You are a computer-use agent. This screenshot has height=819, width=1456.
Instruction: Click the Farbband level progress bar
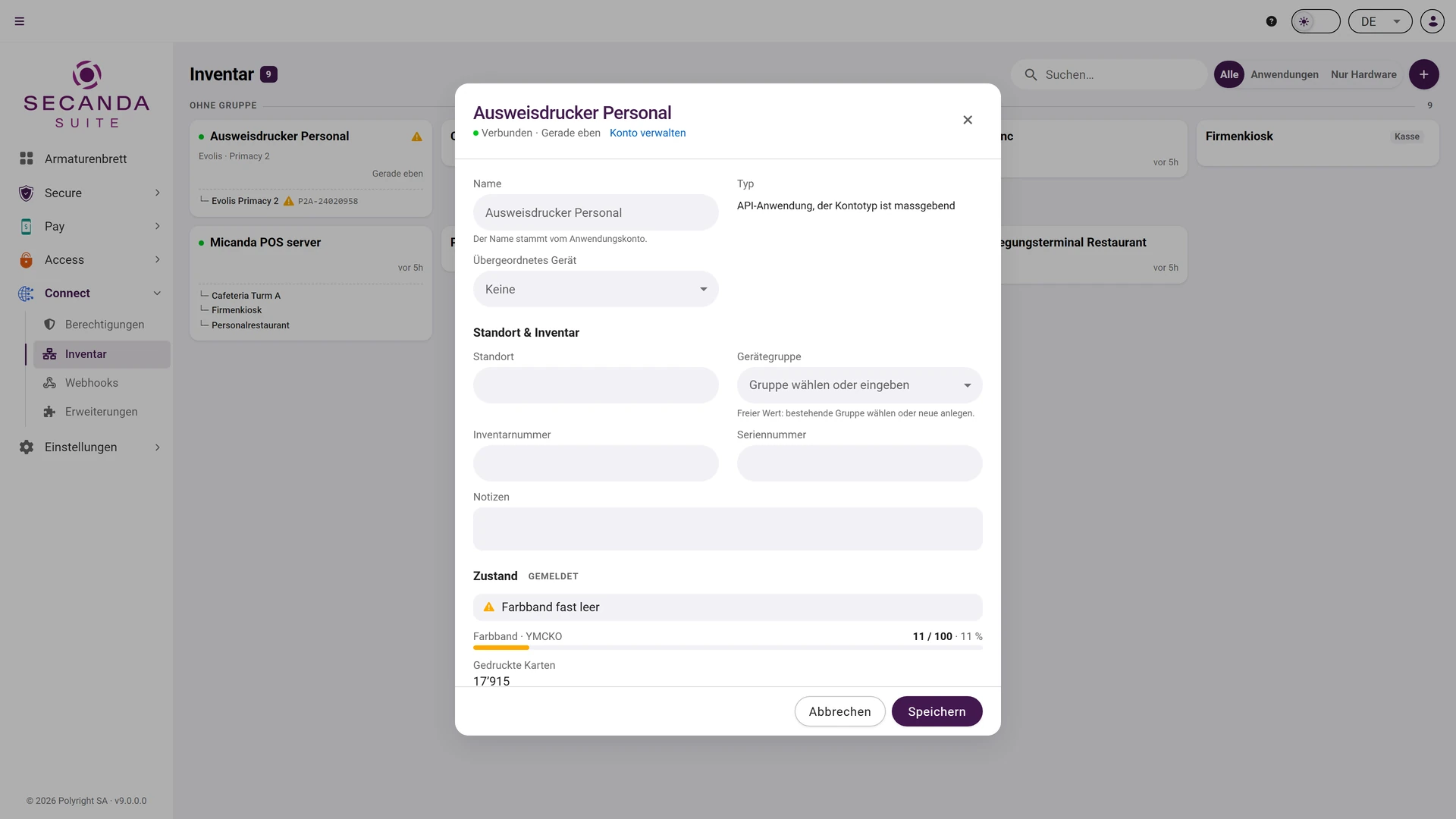[x=727, y=648]
